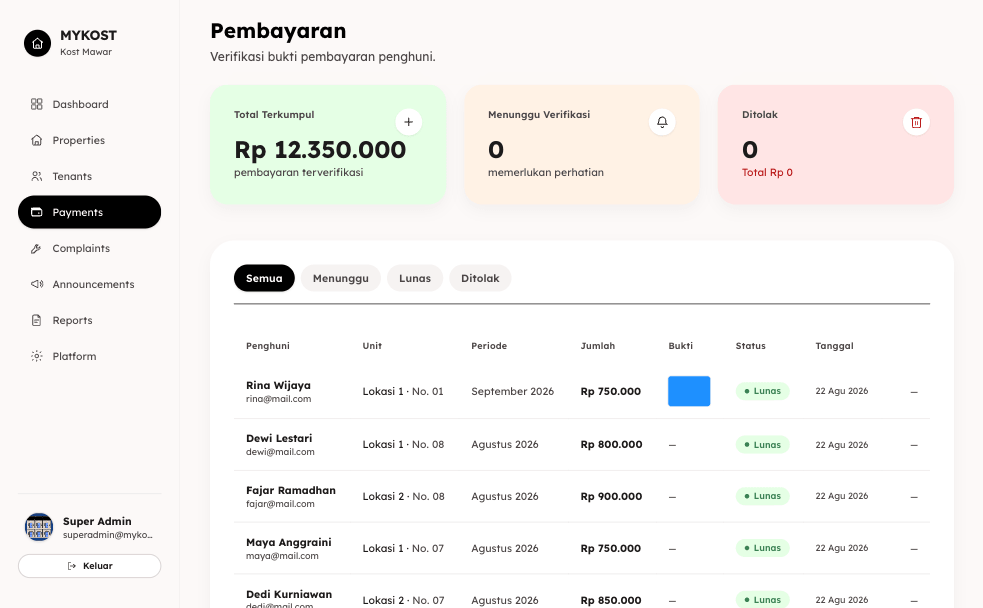Click the email dewi@mail.com
The height and width of the screenshot is (608, 983).
click(x=280, y=452)
